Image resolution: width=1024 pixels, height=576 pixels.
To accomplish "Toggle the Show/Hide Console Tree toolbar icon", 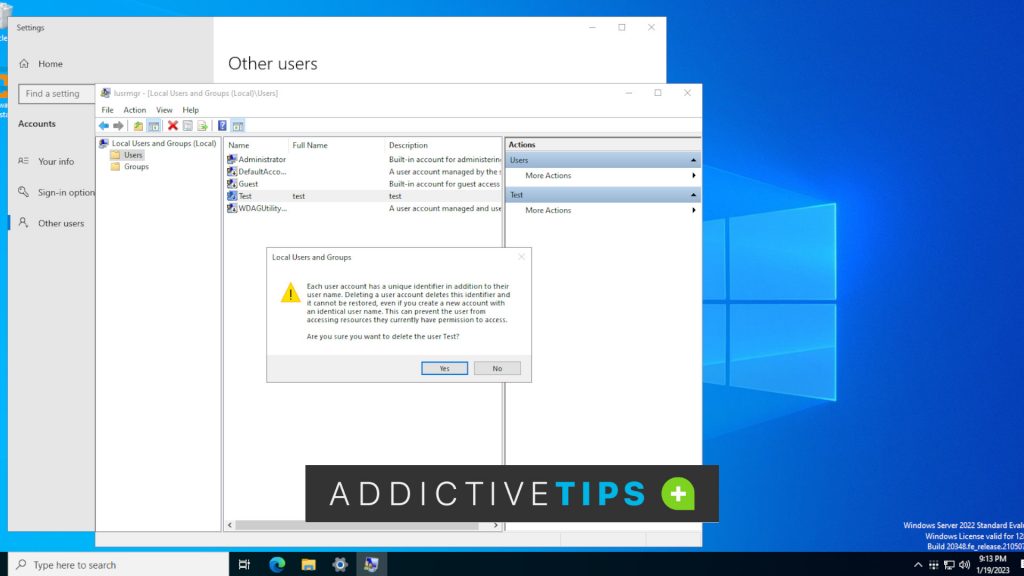I will click(x=153, y=125).
